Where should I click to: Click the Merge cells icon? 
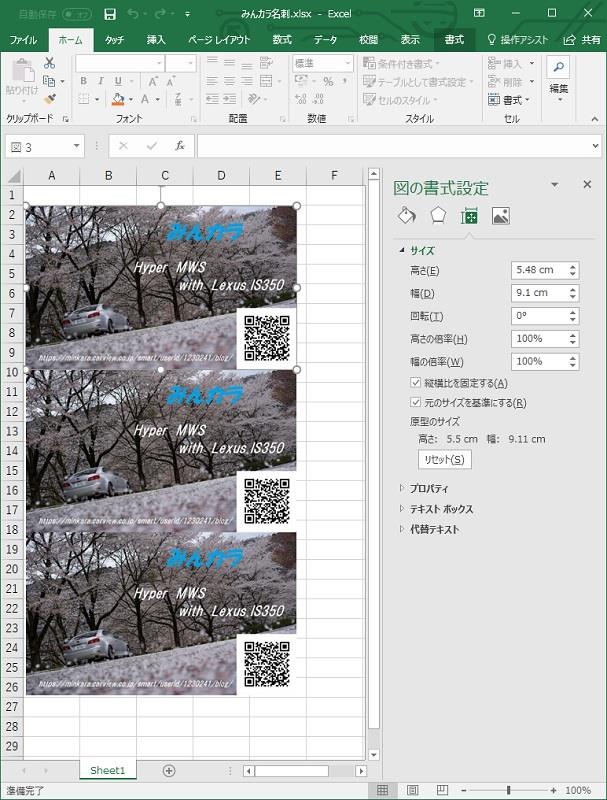[266, 81]
